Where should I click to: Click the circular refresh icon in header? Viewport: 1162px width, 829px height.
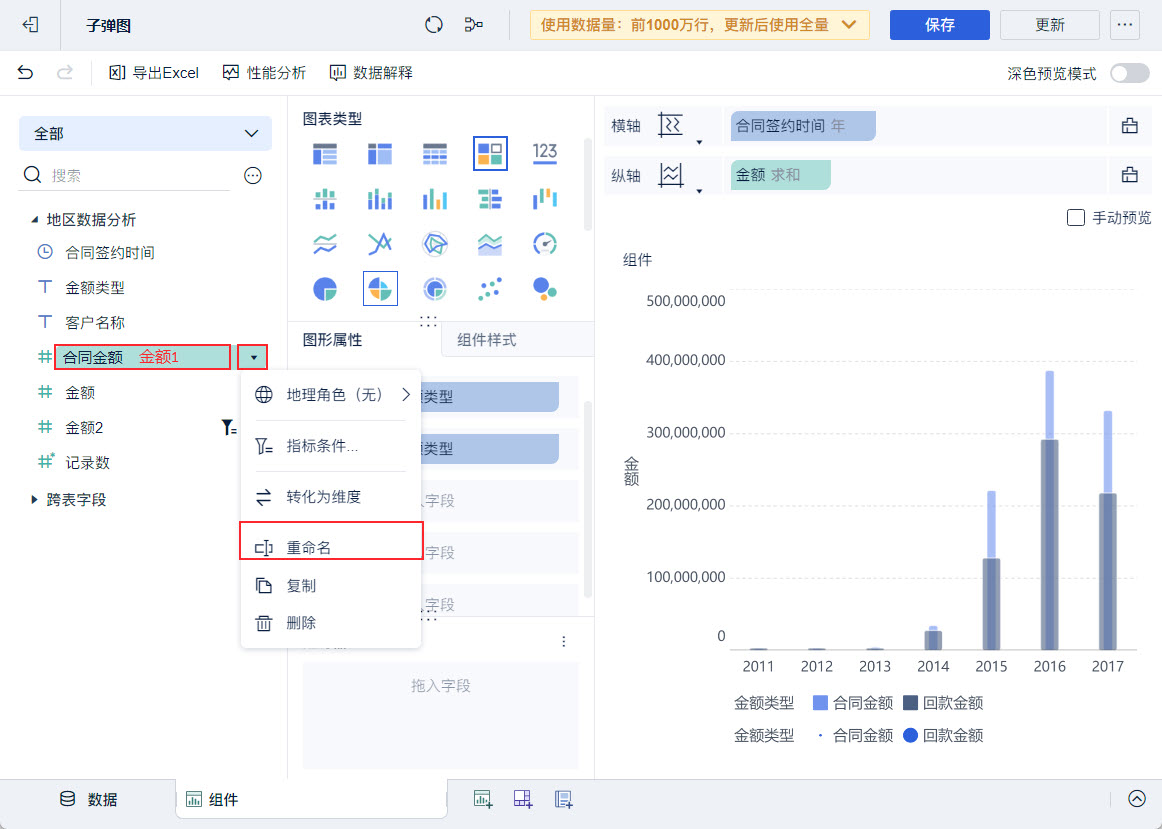coord(434,25)
